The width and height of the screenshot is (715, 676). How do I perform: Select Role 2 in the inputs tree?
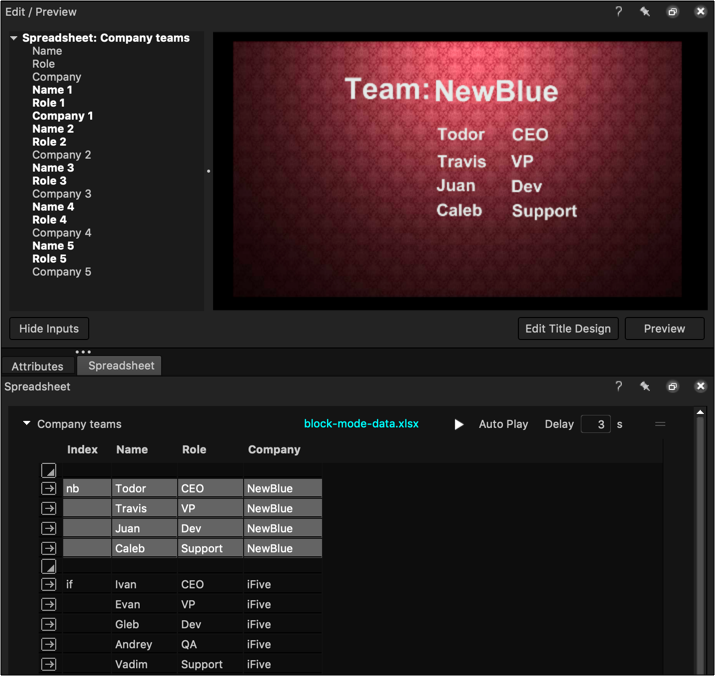49,142
